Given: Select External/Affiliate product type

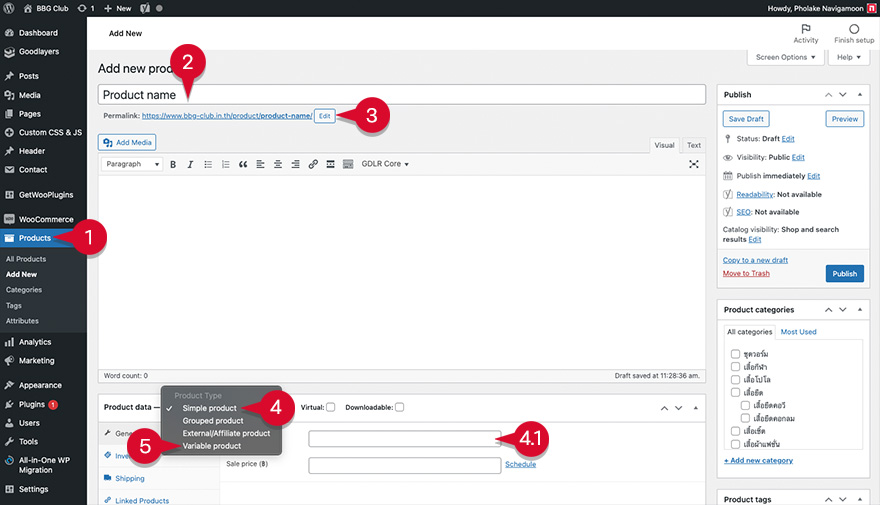Looking at the screenshot, I should click(x=226, y=433).
